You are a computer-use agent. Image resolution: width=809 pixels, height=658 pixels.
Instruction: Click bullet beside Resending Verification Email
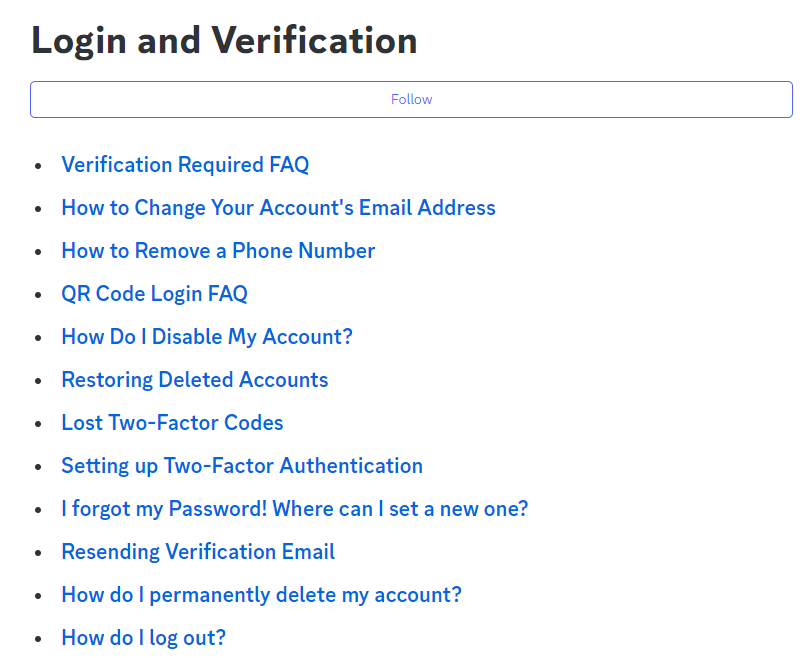coord(38,553)
